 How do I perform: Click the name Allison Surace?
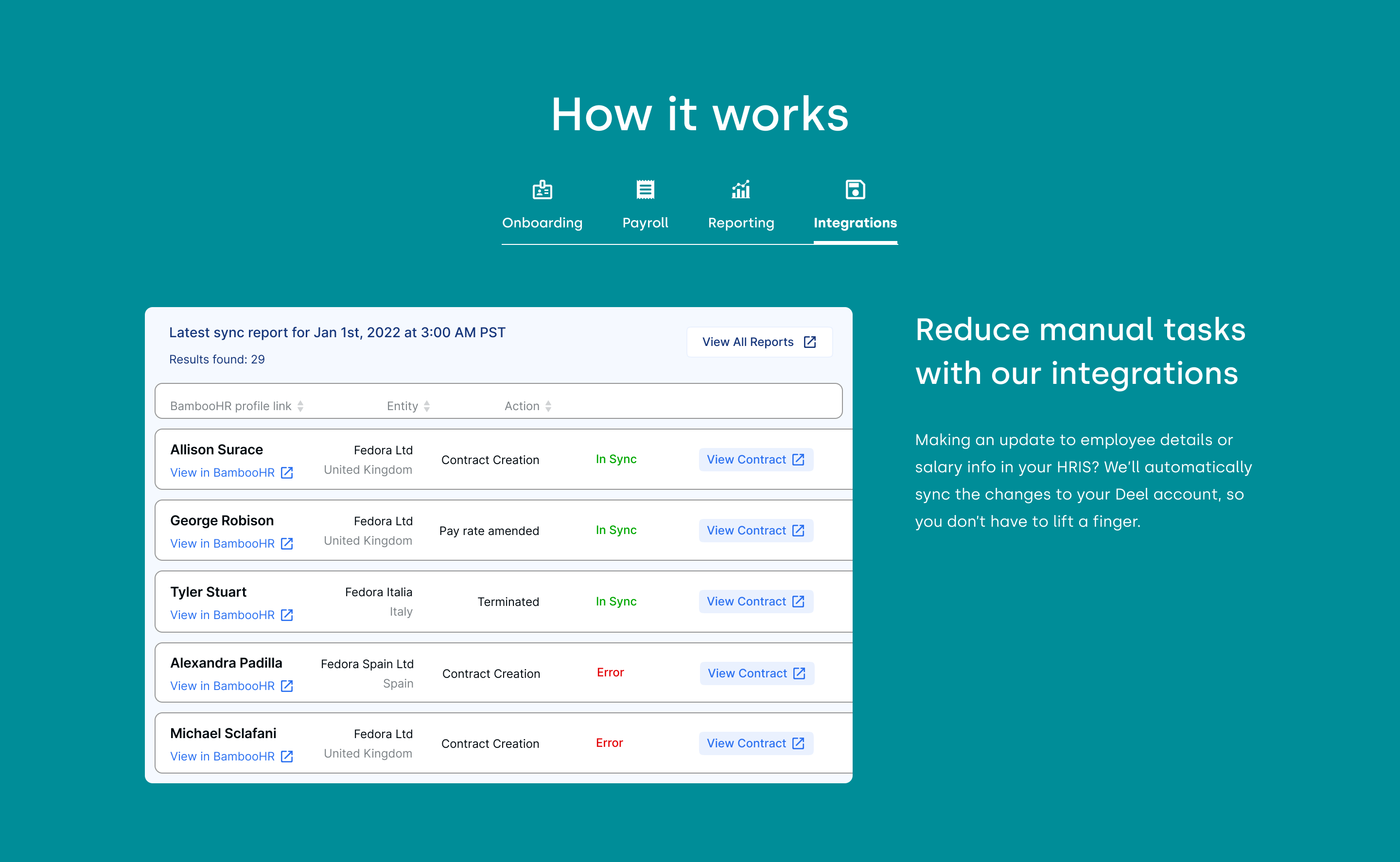(216, 450)
